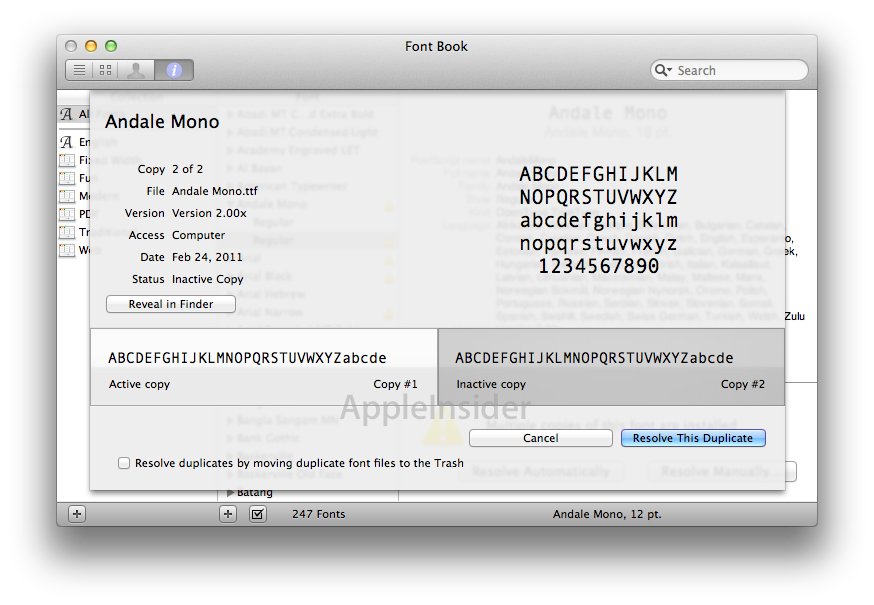Click the "Version 2.00x" value
874x605 pixels.
coord(209,213)
